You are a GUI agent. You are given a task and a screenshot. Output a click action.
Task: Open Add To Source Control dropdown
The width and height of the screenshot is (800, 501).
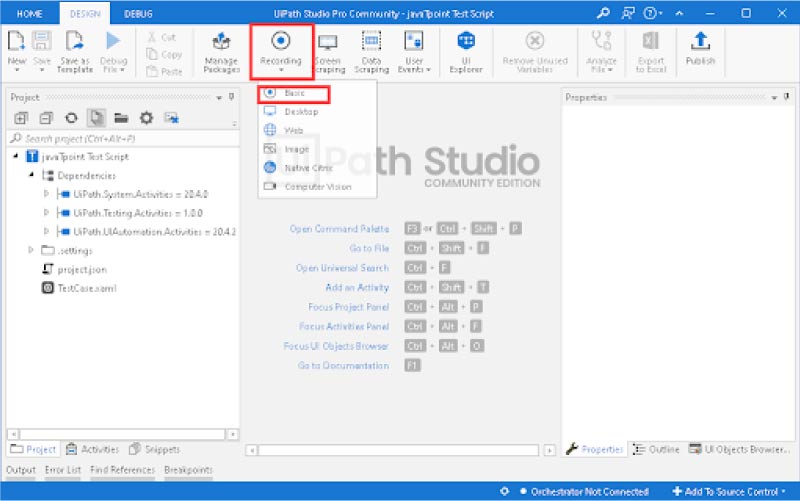[729, 492]
